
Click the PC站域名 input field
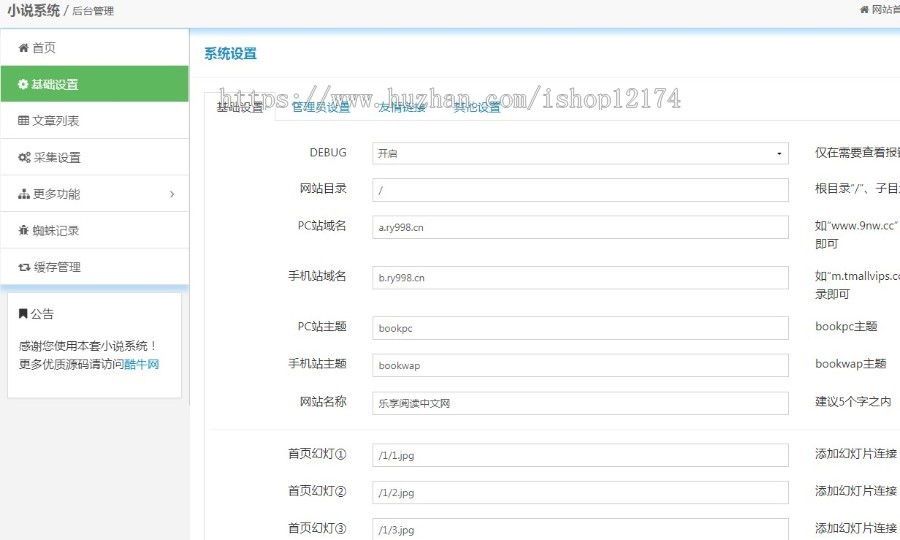tap(580, 227)
